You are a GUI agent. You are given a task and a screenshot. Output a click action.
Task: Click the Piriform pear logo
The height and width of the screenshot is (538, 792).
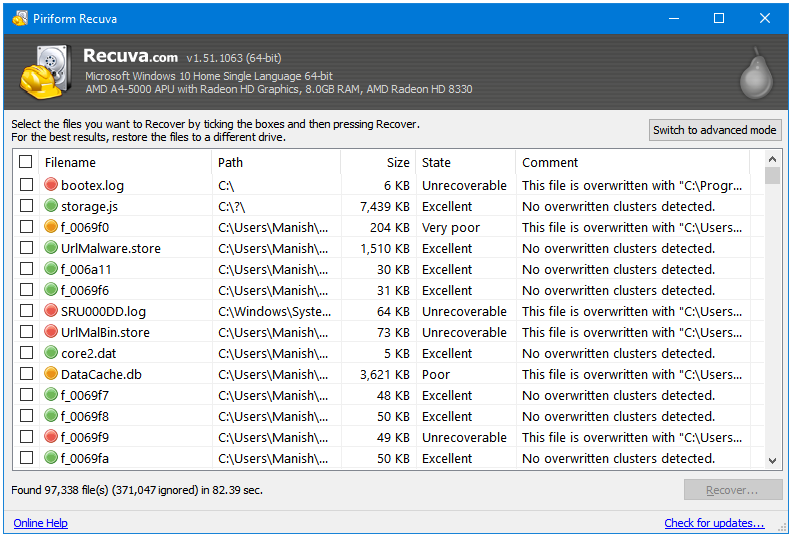click(x=756, y=74)
